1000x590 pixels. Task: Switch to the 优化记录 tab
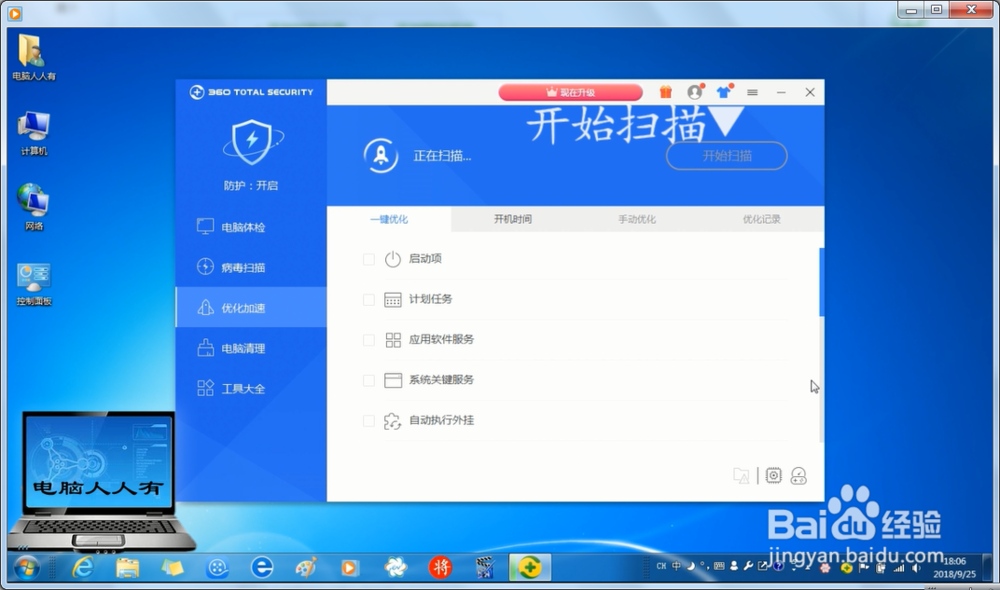pyautogui.click(x=761, y=219)
